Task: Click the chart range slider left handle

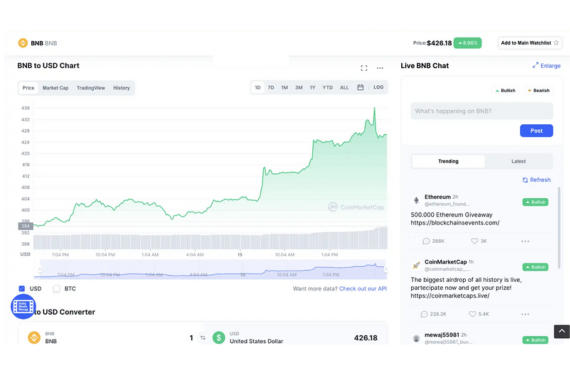Action: [40, 269]
